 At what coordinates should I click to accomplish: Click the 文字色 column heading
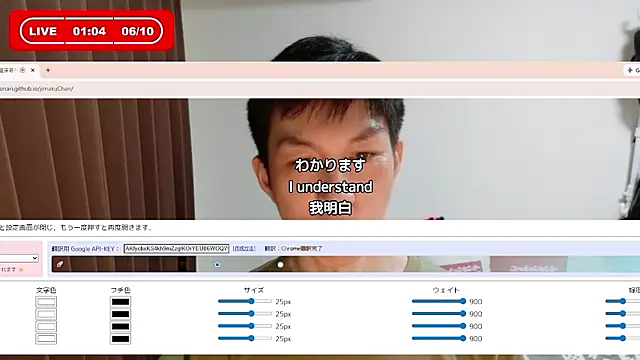pyautogui.click(x=46, y=290)
